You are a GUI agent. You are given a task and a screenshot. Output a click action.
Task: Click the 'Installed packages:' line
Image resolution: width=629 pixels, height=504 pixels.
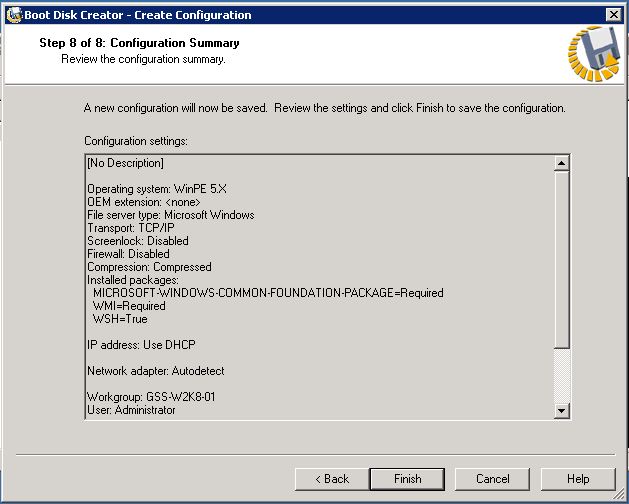click(x=133, y=280)
